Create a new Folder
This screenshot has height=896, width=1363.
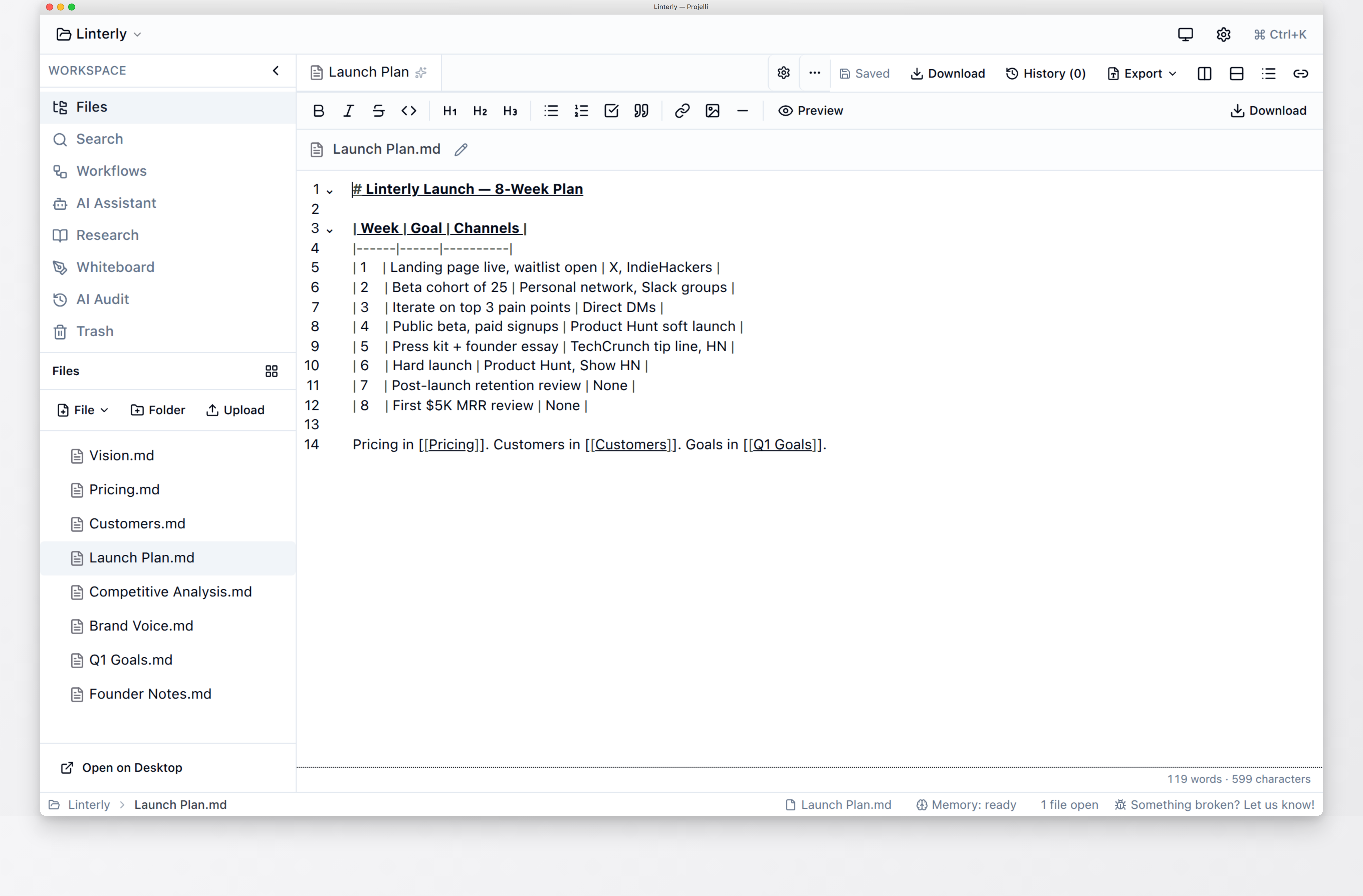tap(158, 410)
